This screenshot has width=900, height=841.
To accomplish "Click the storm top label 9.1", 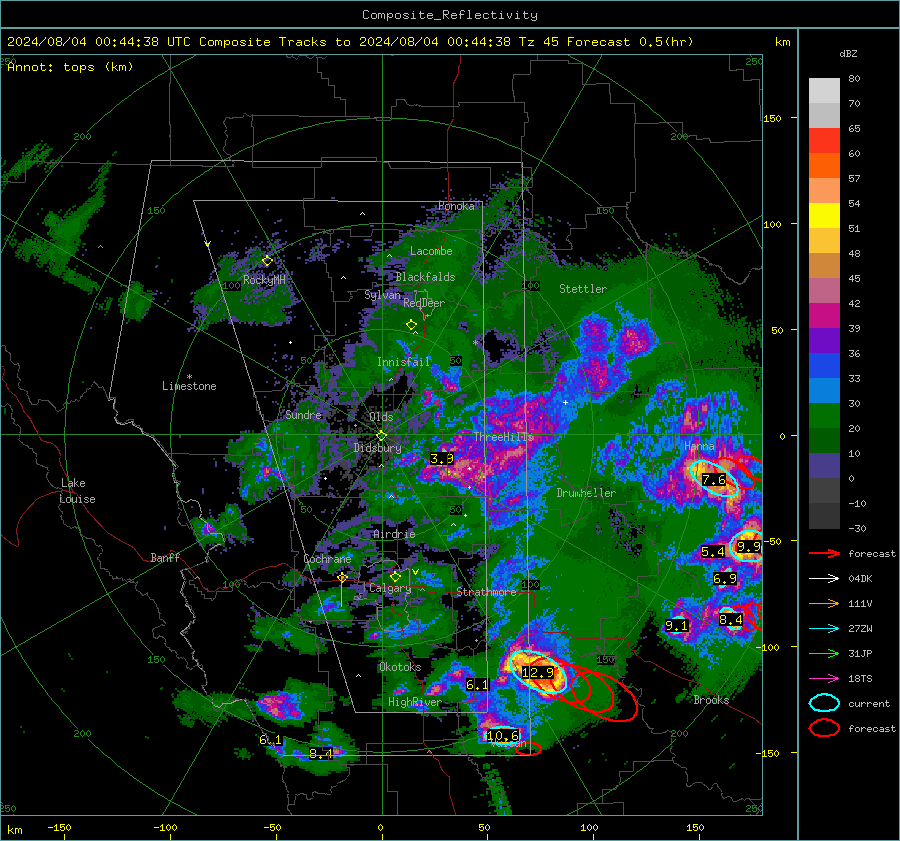I will coord(676,626).
